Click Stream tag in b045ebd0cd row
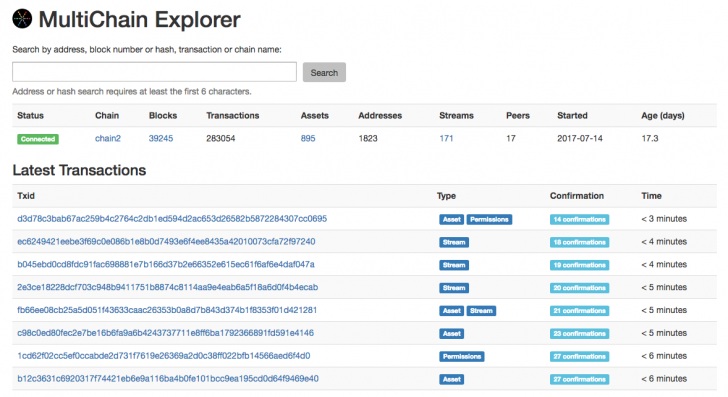728x397 pixels. point(454,265)
